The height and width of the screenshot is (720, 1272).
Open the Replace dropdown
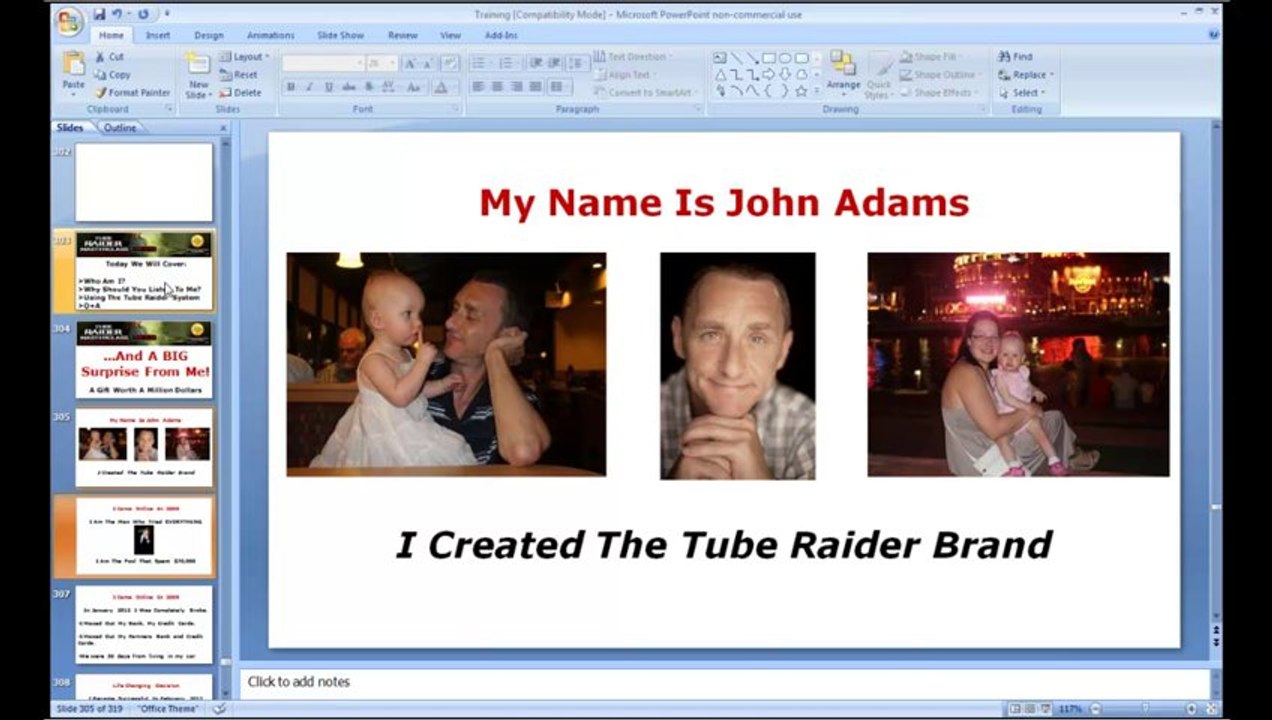click(1025, 75)
